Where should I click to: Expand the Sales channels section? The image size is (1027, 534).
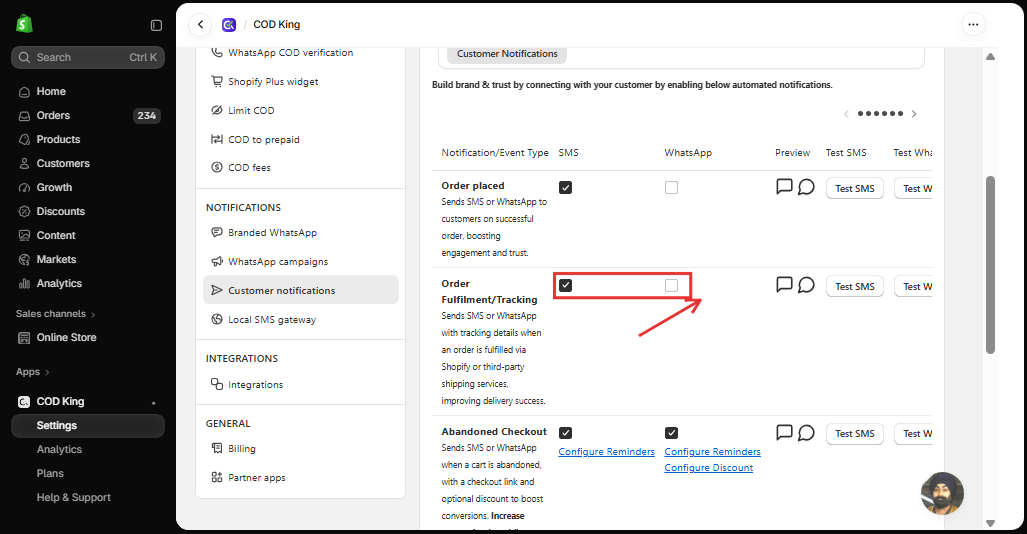click(56, 314)
